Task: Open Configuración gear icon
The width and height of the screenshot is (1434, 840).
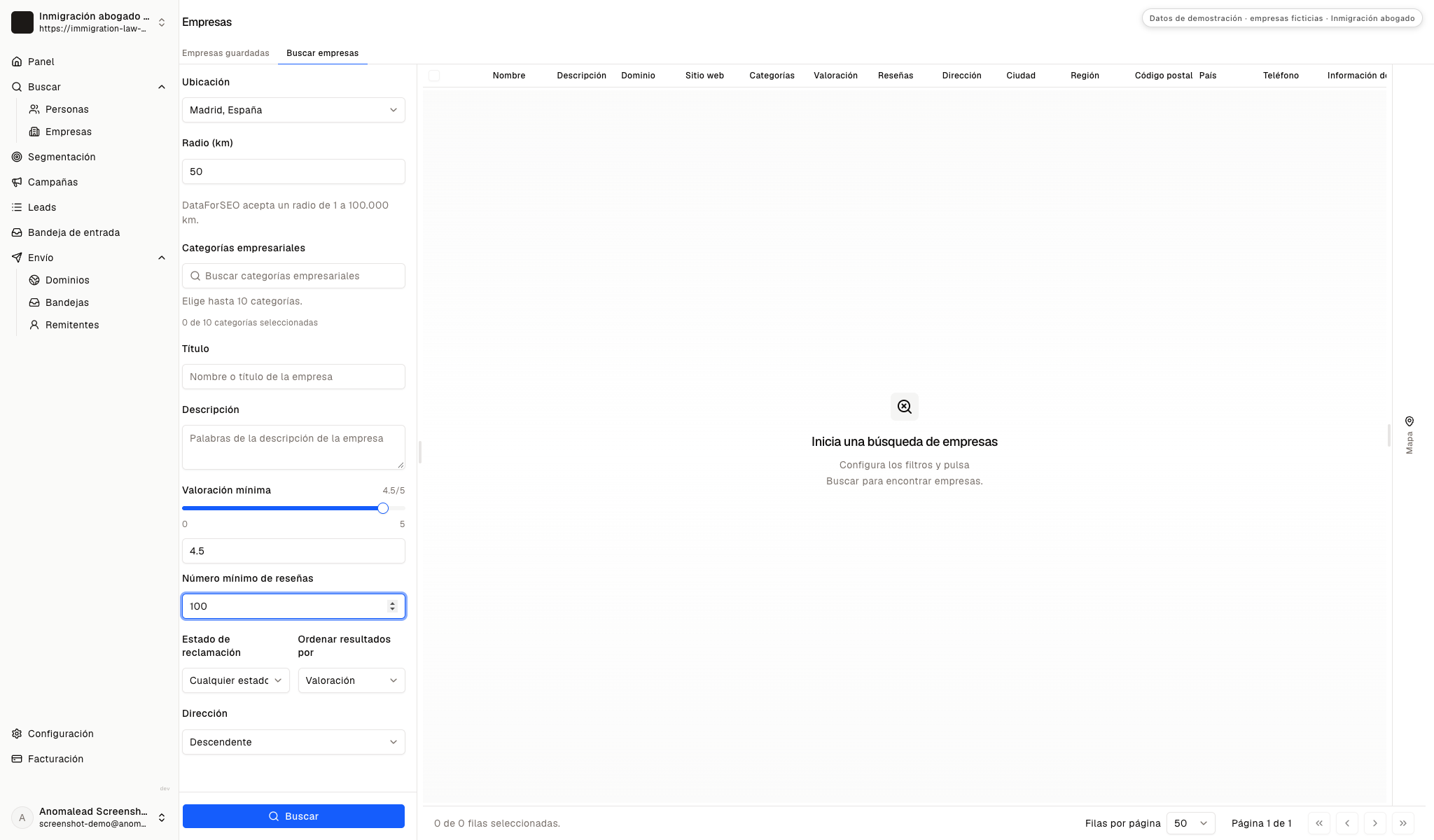Action: [17, 734]
